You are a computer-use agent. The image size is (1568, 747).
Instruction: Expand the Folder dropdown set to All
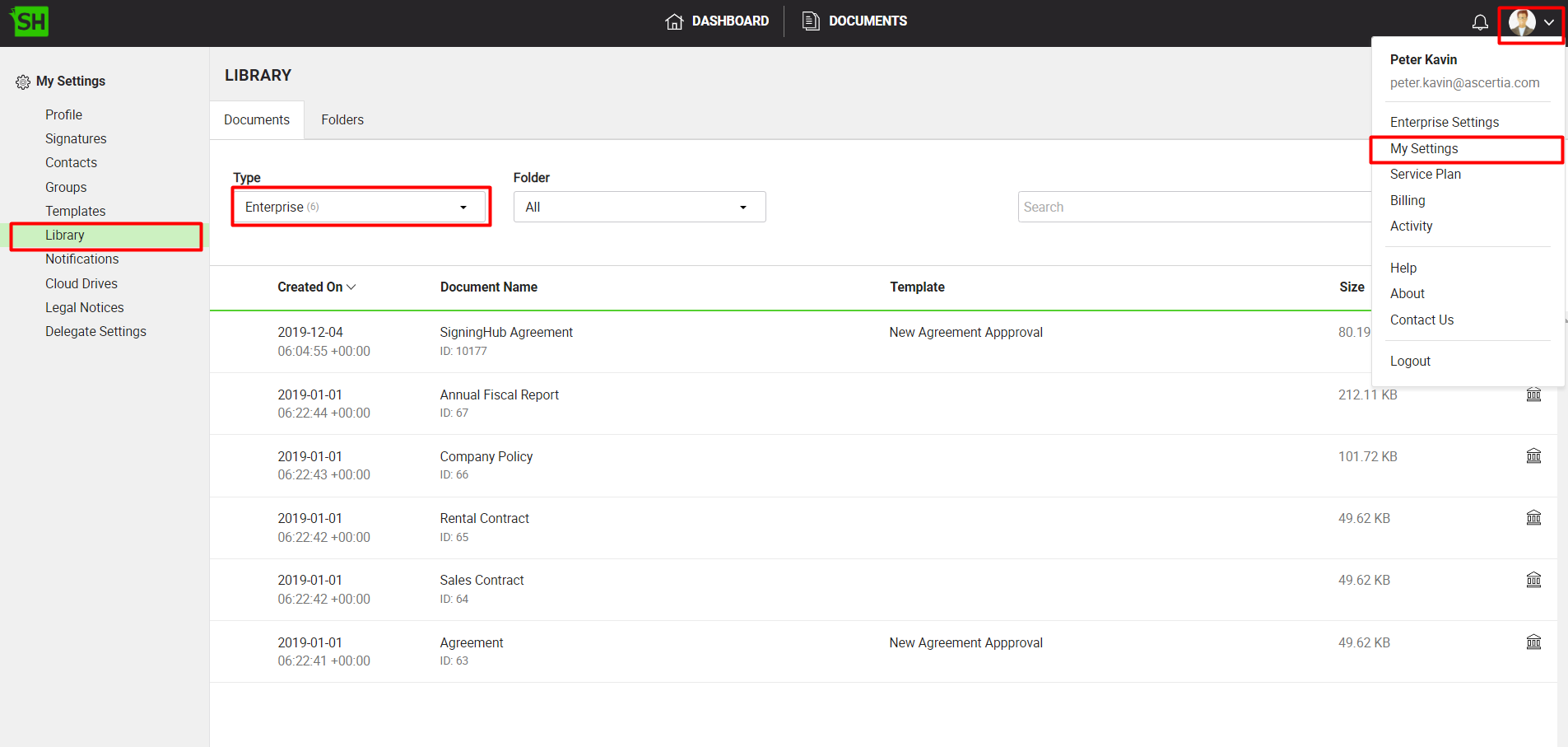(x=639, y=207)
